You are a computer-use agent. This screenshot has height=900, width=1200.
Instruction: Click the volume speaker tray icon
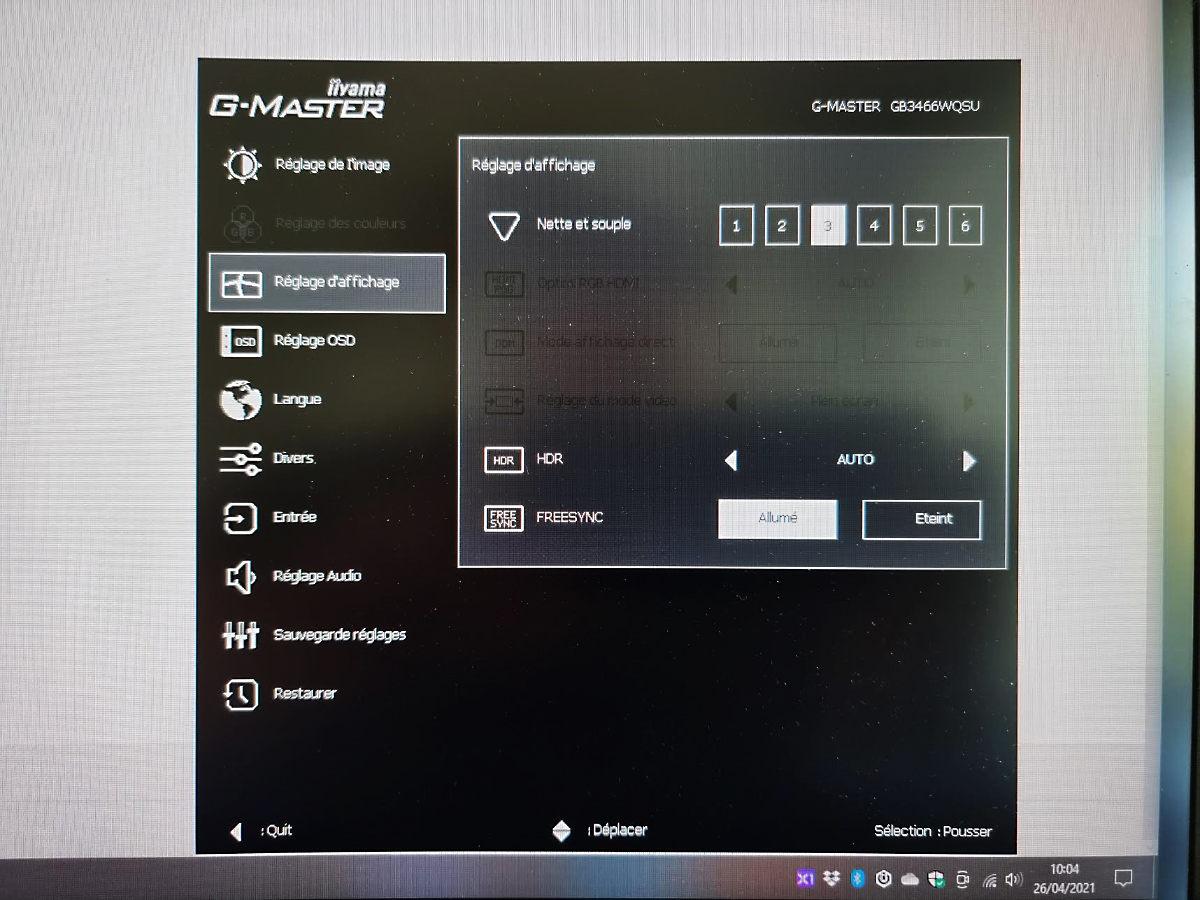pos(1014,880)
